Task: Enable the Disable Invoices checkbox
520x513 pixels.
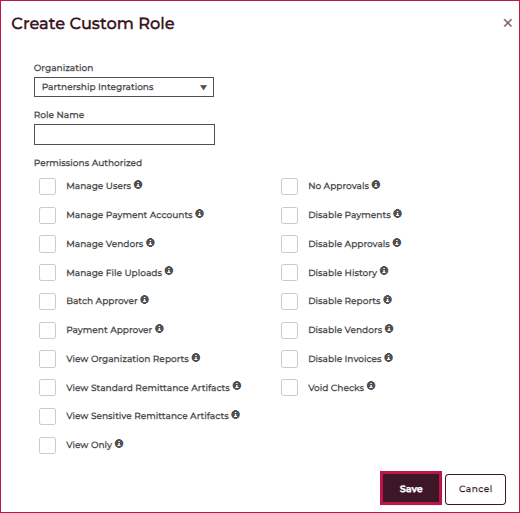Action: point(289,359)
